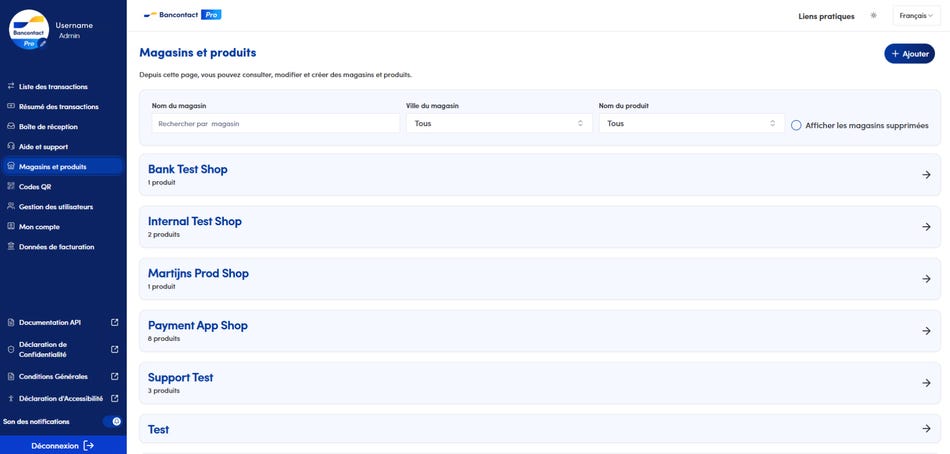Open Mon compte menu item
Image resolution: width=950 pixels, height=454 pixels.
coord(39,227)
